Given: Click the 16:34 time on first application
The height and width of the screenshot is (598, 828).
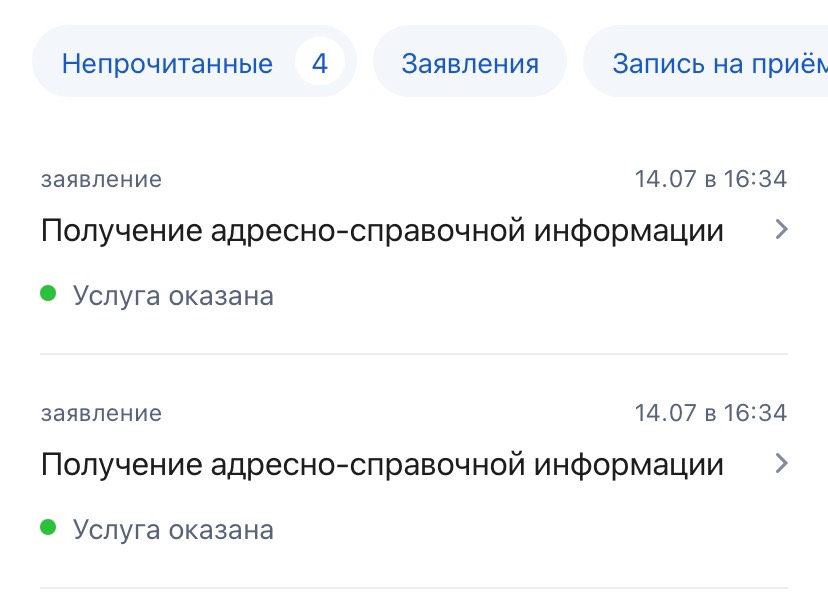Looking at the screenshot, I should pos(755,180).
